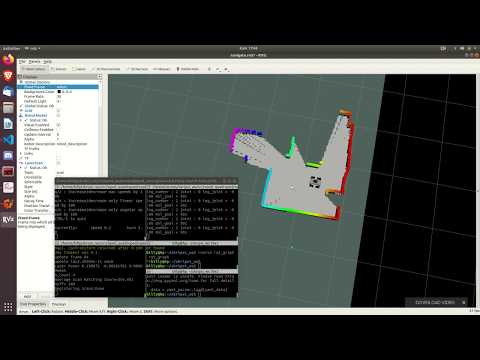This screenshot has width=480, height=360.
Task: Select the Move Camera tool
Action: pos(33,69)
